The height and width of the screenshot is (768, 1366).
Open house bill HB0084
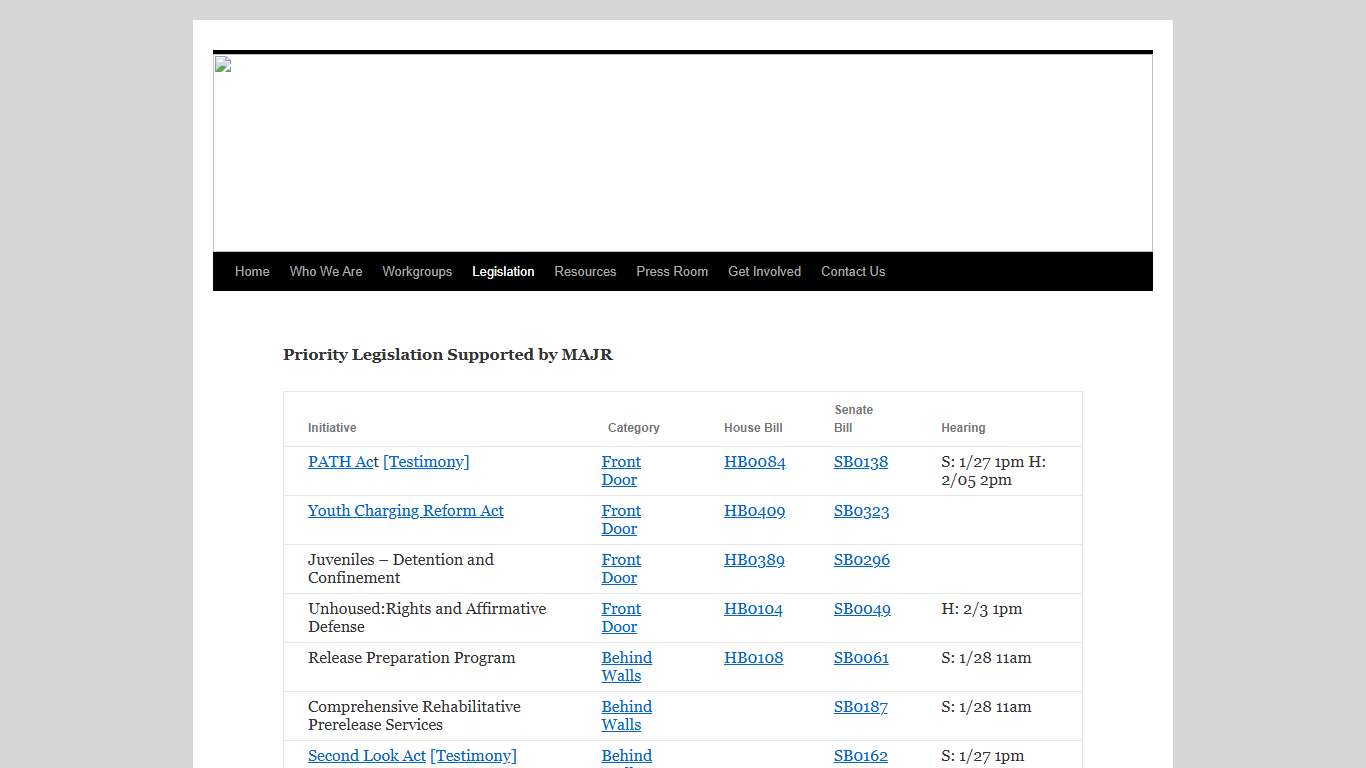[754, 461]
